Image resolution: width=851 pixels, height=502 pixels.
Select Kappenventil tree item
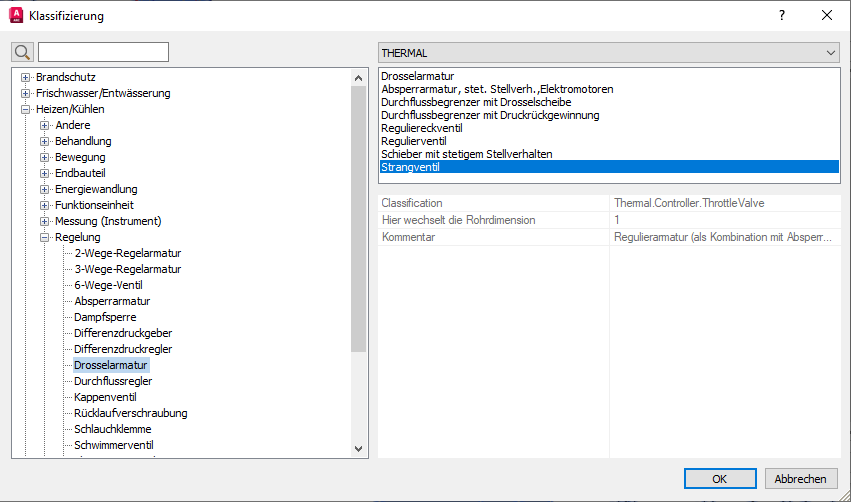click(x=105, y=397)
